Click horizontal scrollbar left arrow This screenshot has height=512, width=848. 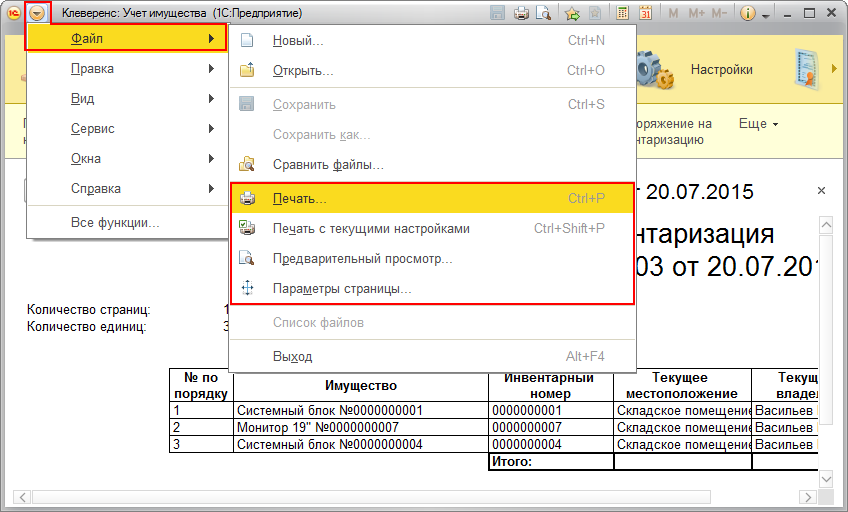point(22,497)
